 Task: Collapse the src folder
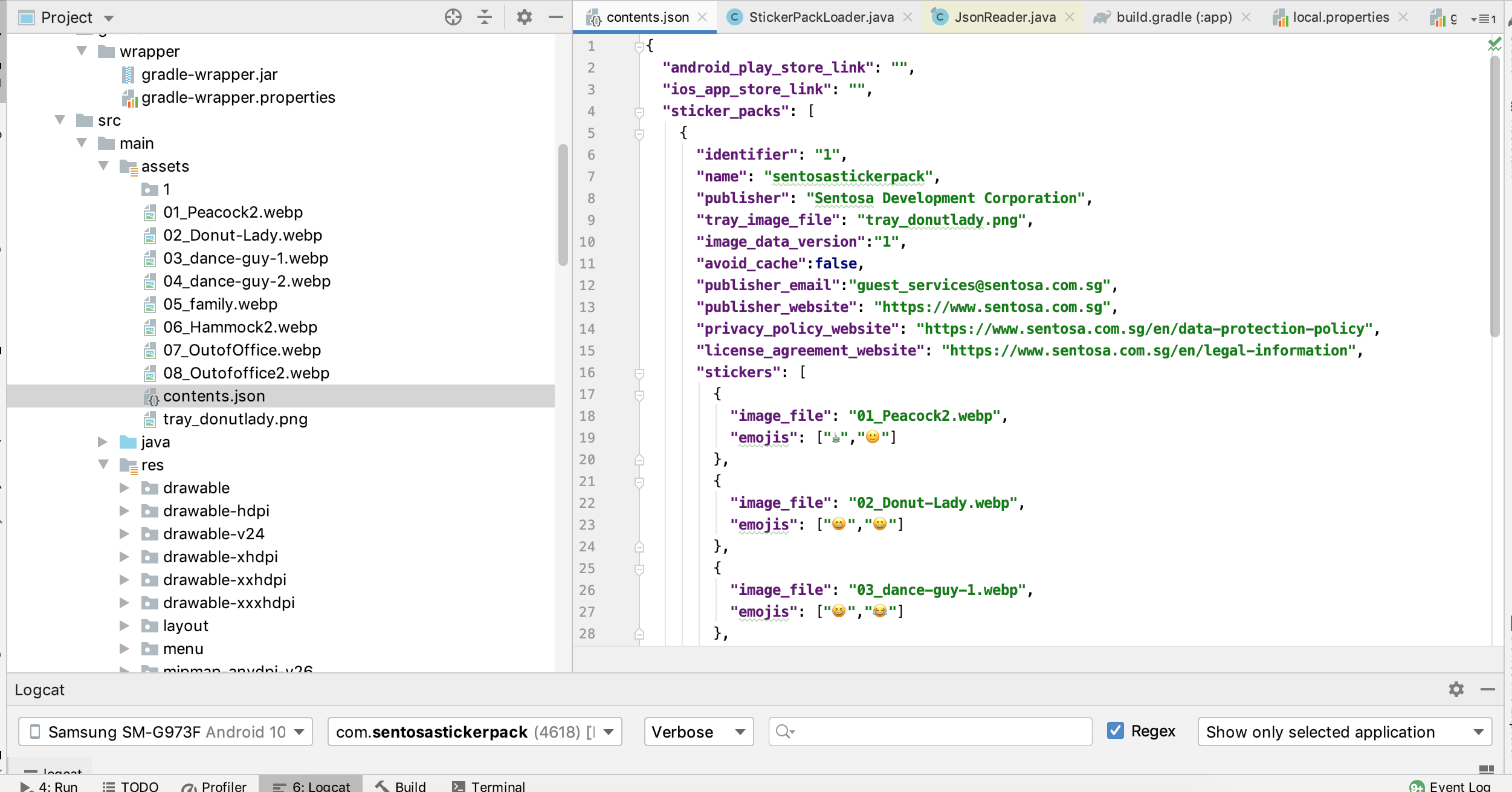tap(60, 120)
